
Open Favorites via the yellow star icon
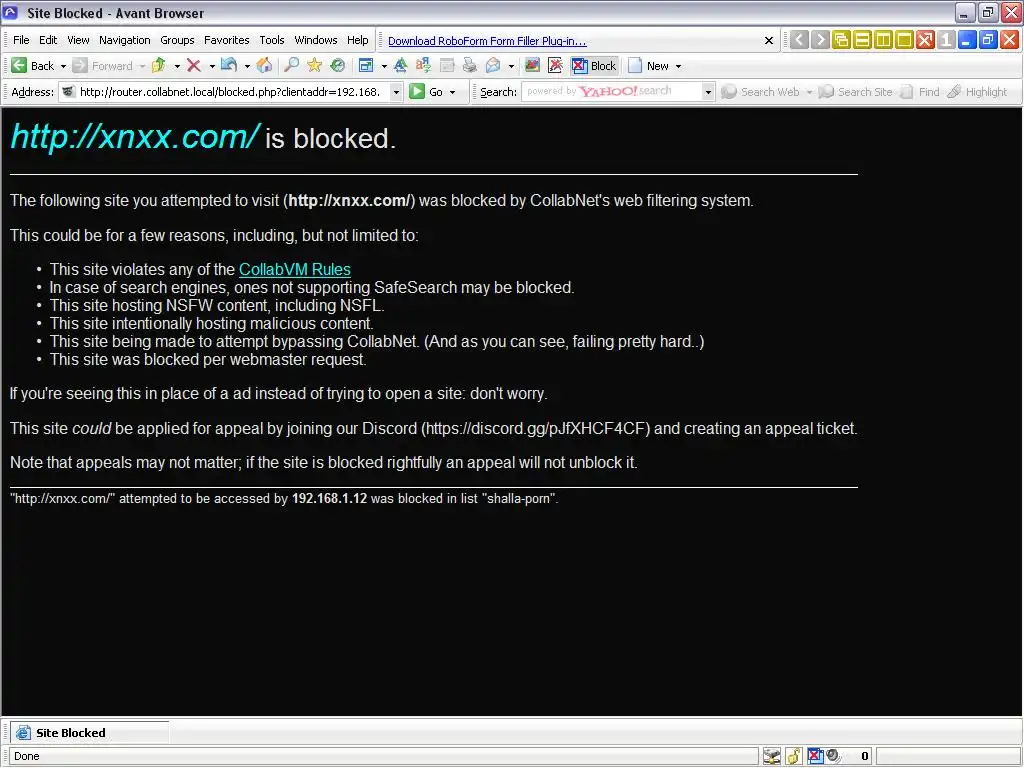coord(315,66)
